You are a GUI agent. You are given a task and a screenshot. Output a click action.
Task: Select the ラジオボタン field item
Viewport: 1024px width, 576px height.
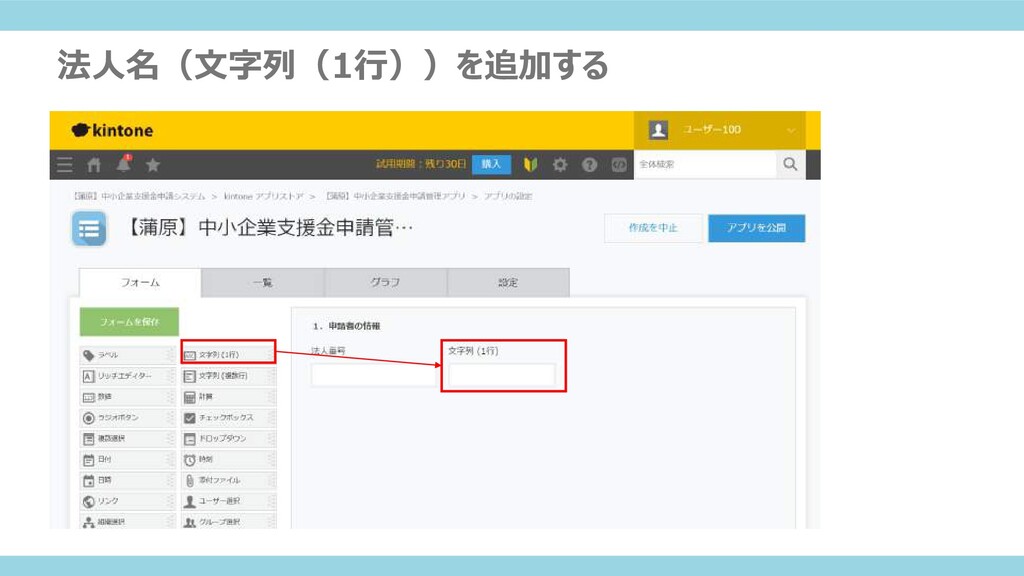(x=127, y=418)
